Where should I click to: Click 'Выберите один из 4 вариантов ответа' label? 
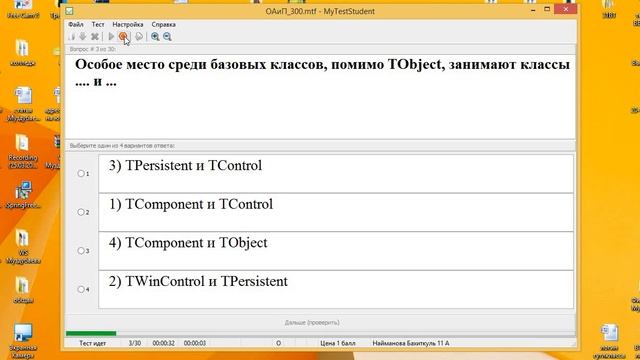122,146
